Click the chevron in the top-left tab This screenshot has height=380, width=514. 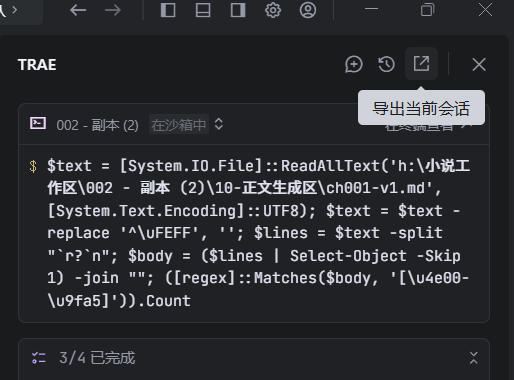pos(15,10)
